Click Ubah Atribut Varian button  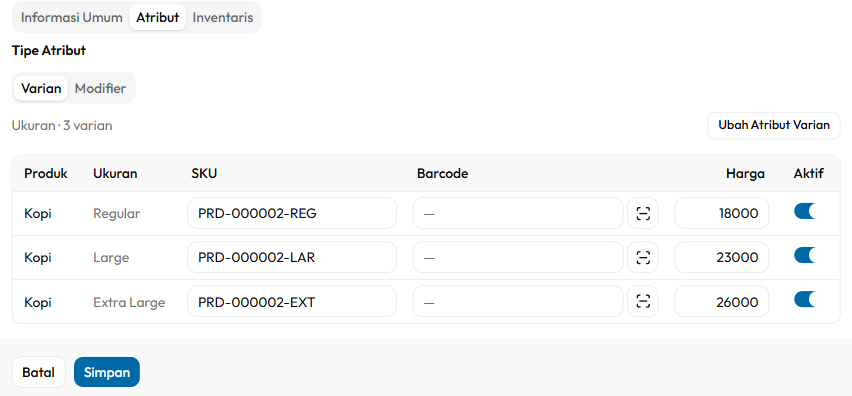[x=774, y=125]
